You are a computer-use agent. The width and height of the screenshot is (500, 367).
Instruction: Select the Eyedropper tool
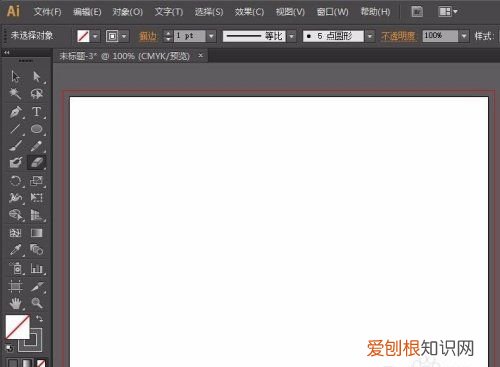pyautogui.click(x=15, y=250)
